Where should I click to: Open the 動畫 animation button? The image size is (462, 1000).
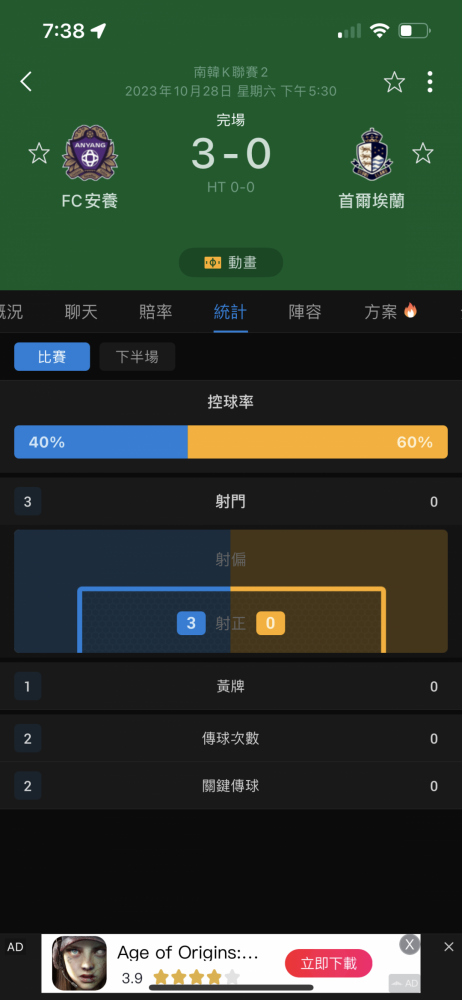pyautogui.click(x=231, y=262)
